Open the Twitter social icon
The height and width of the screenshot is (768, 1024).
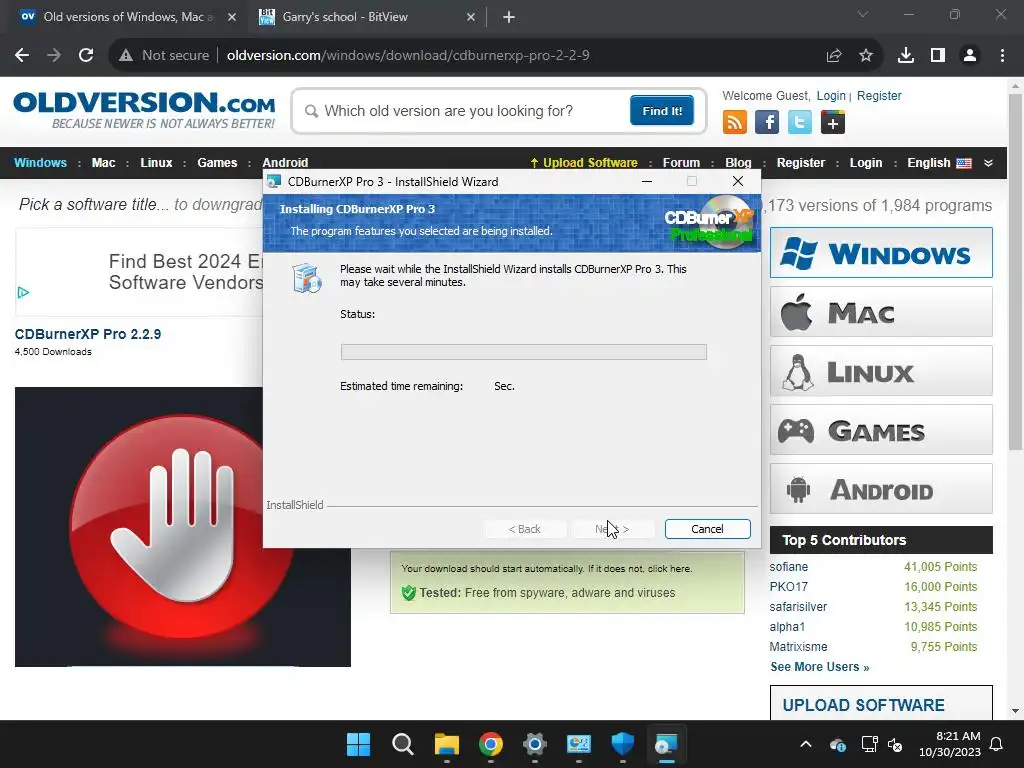pyautogui.click(x=800, y=123)
